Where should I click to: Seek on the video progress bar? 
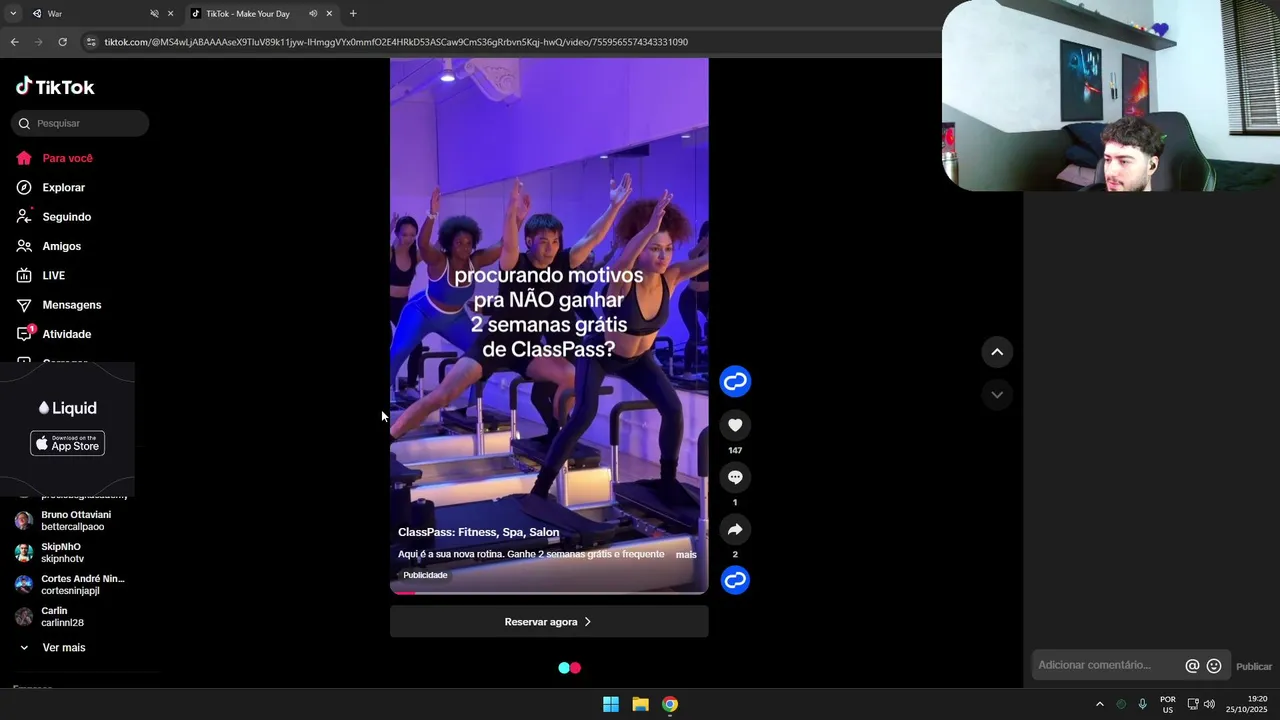pos(549,592)
